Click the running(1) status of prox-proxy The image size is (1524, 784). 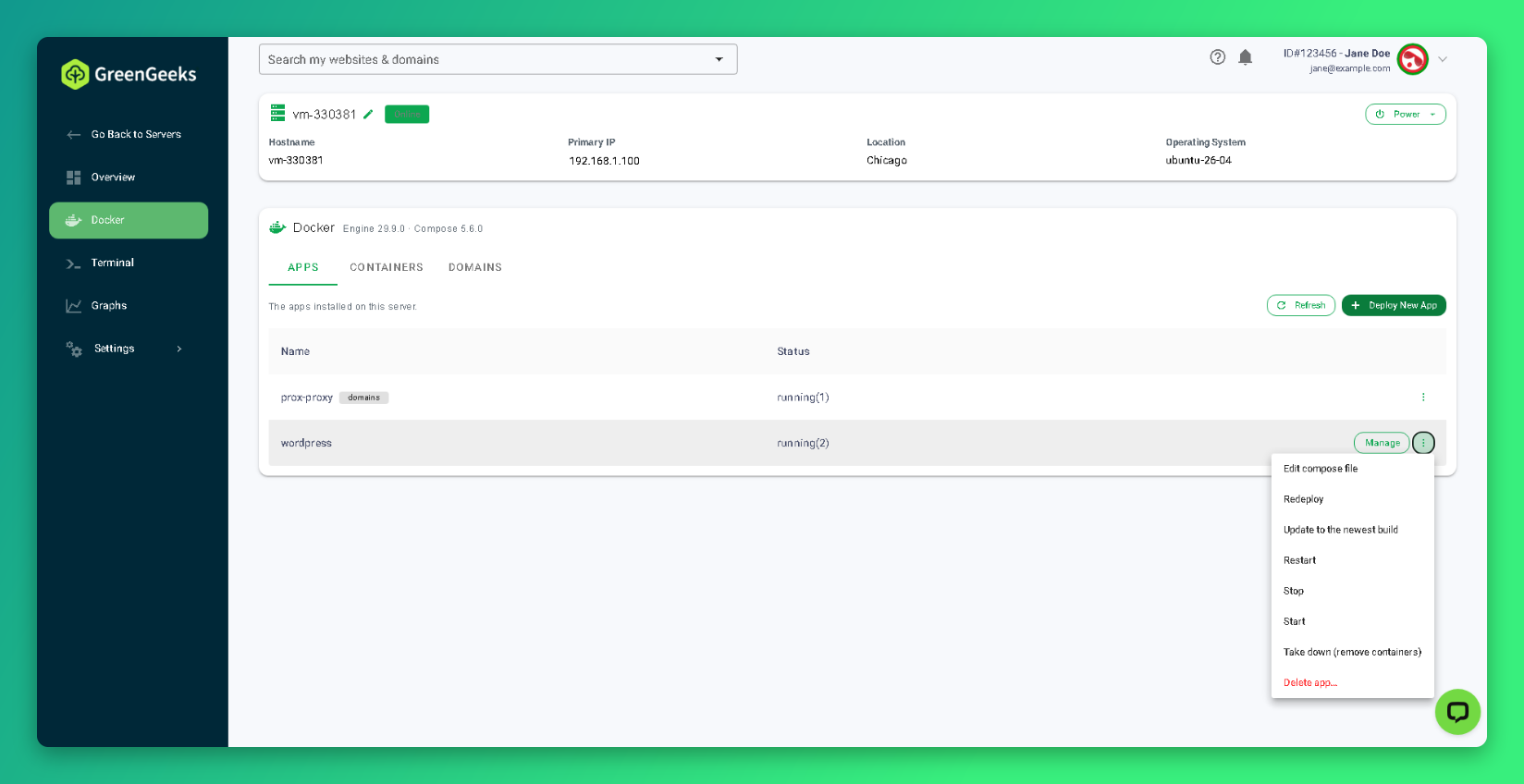coord(803,398)
